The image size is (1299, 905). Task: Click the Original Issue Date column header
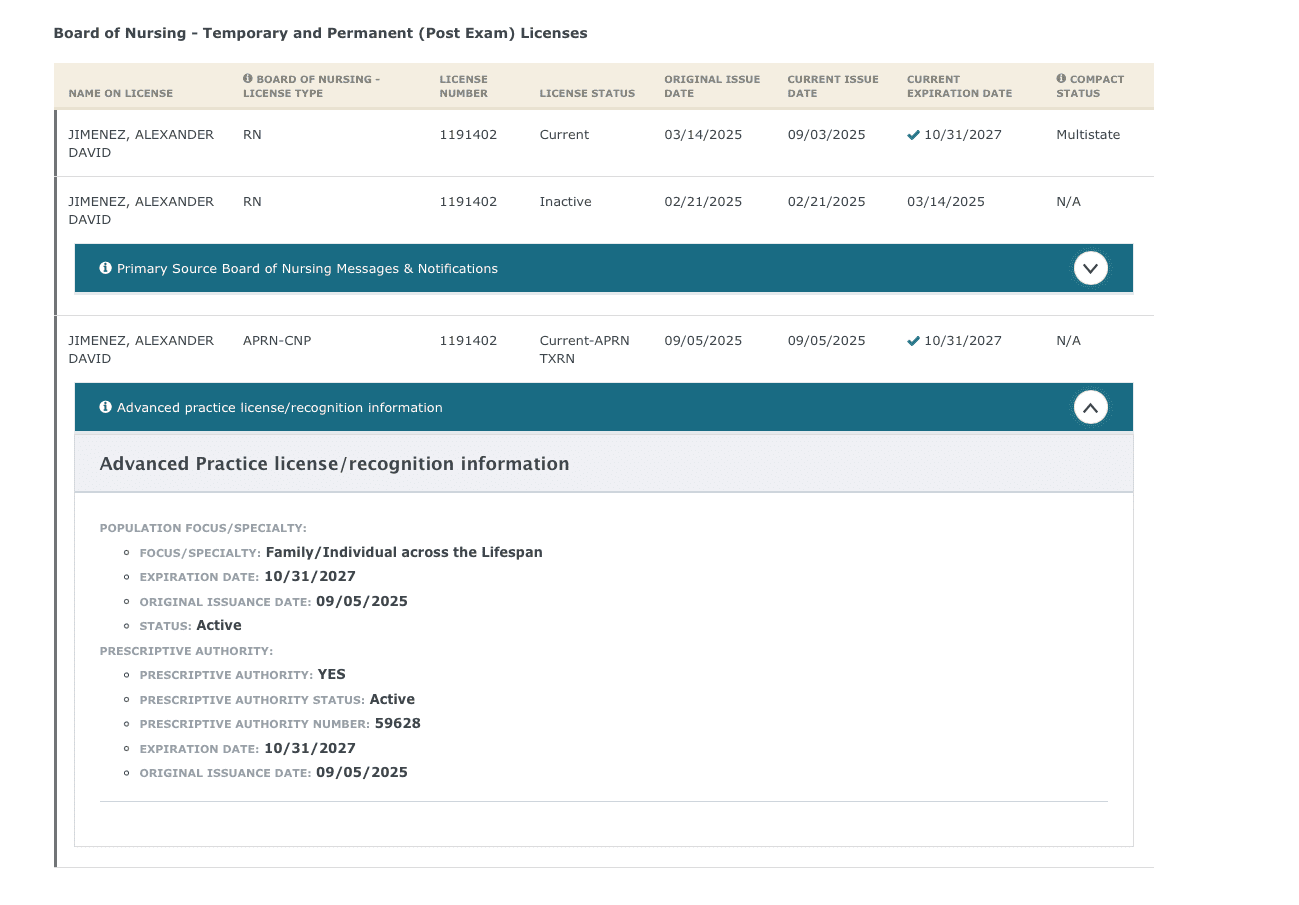[x=712, y=86]
